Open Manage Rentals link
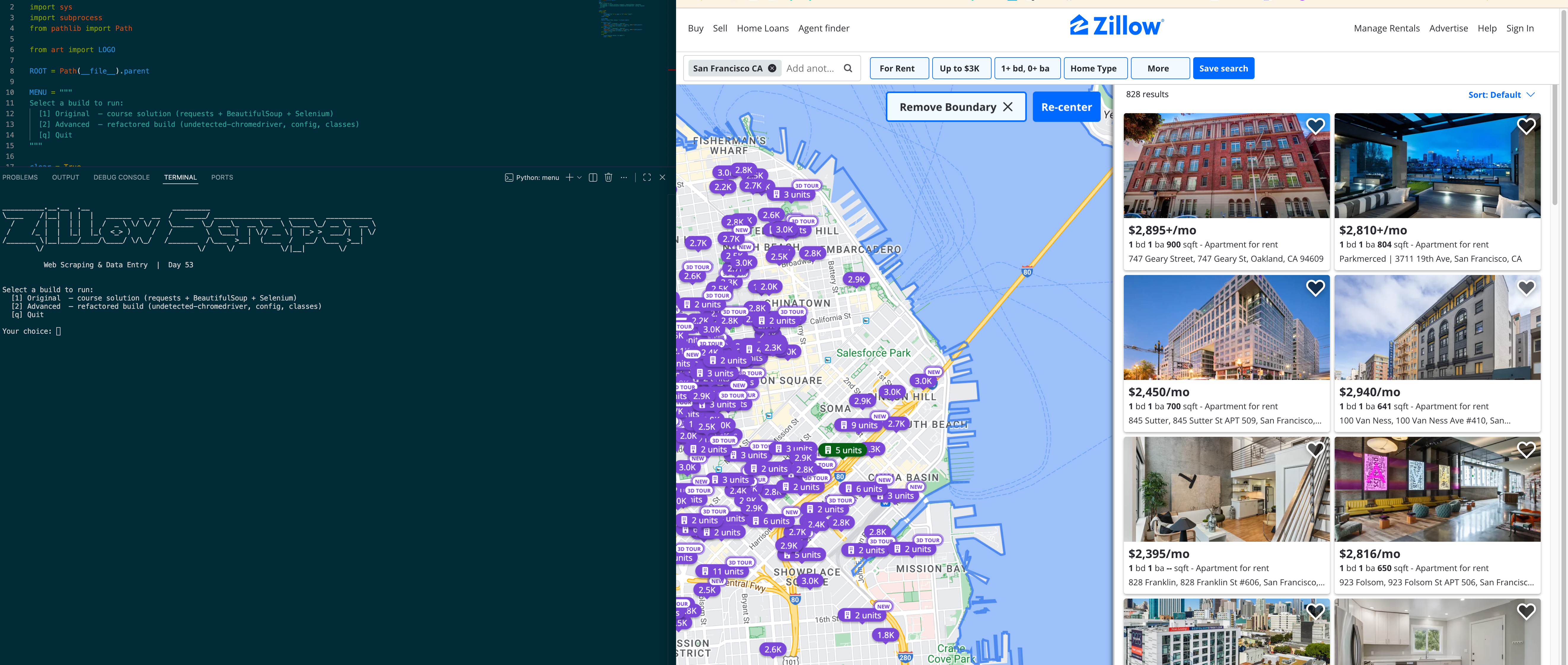The image size is (1568, 665). click(x=1386, y=28)
